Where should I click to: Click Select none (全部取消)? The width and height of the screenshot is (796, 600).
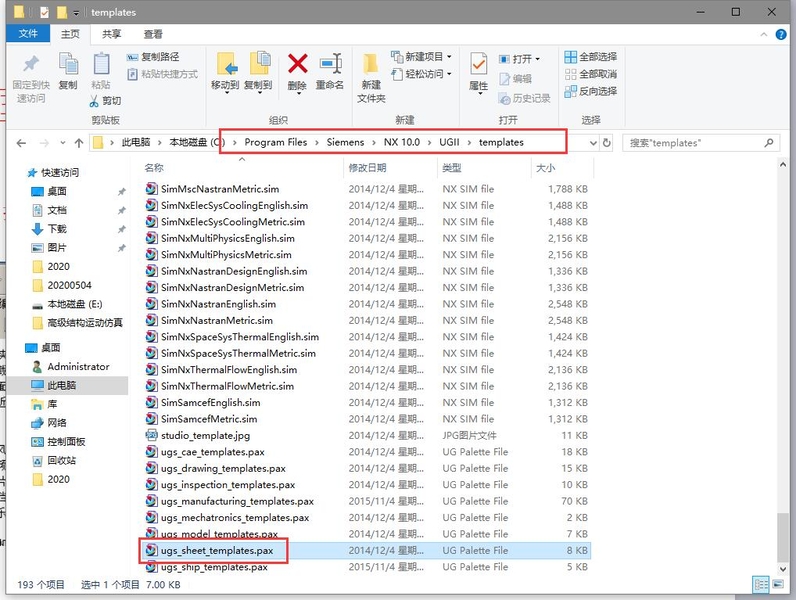[x=591, y=74]
